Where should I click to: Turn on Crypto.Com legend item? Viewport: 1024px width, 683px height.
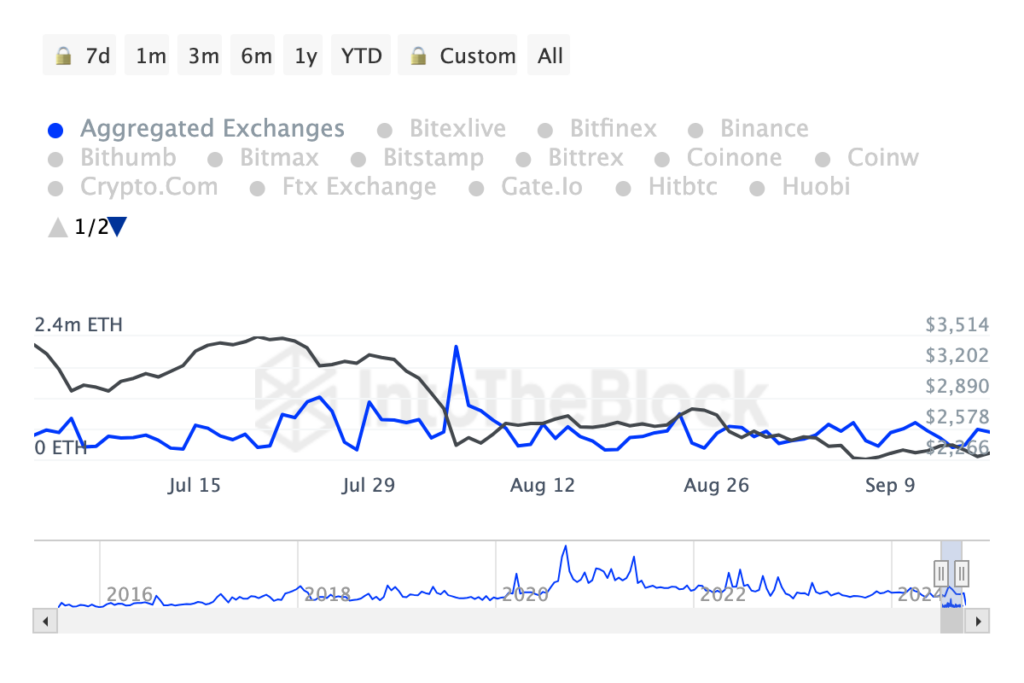[x=133, y=187]
